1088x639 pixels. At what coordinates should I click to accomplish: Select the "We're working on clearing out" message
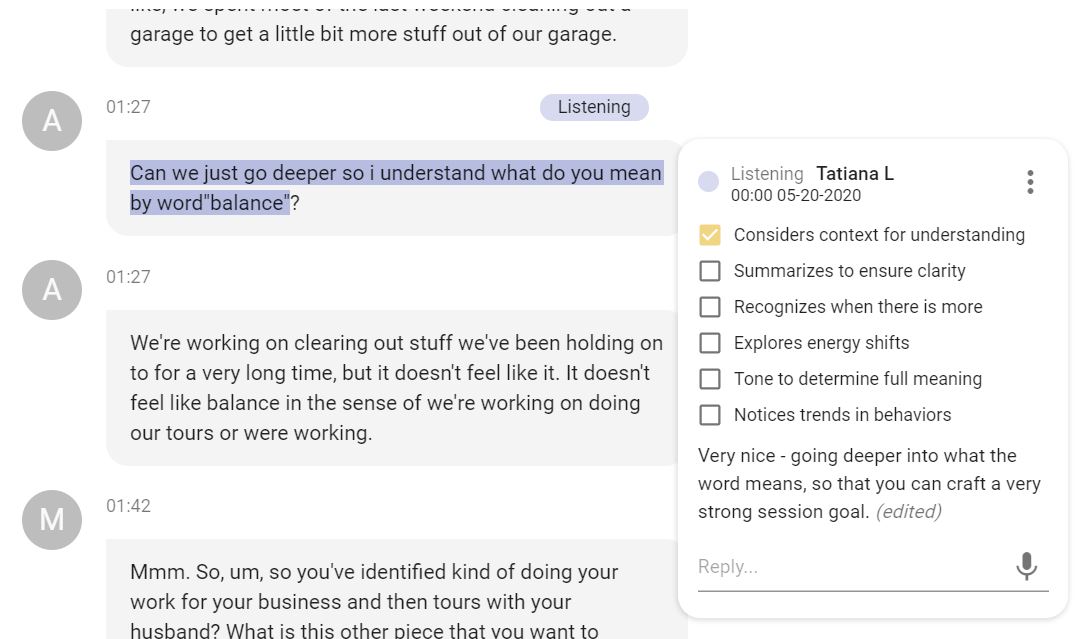(x=395, y=388)
